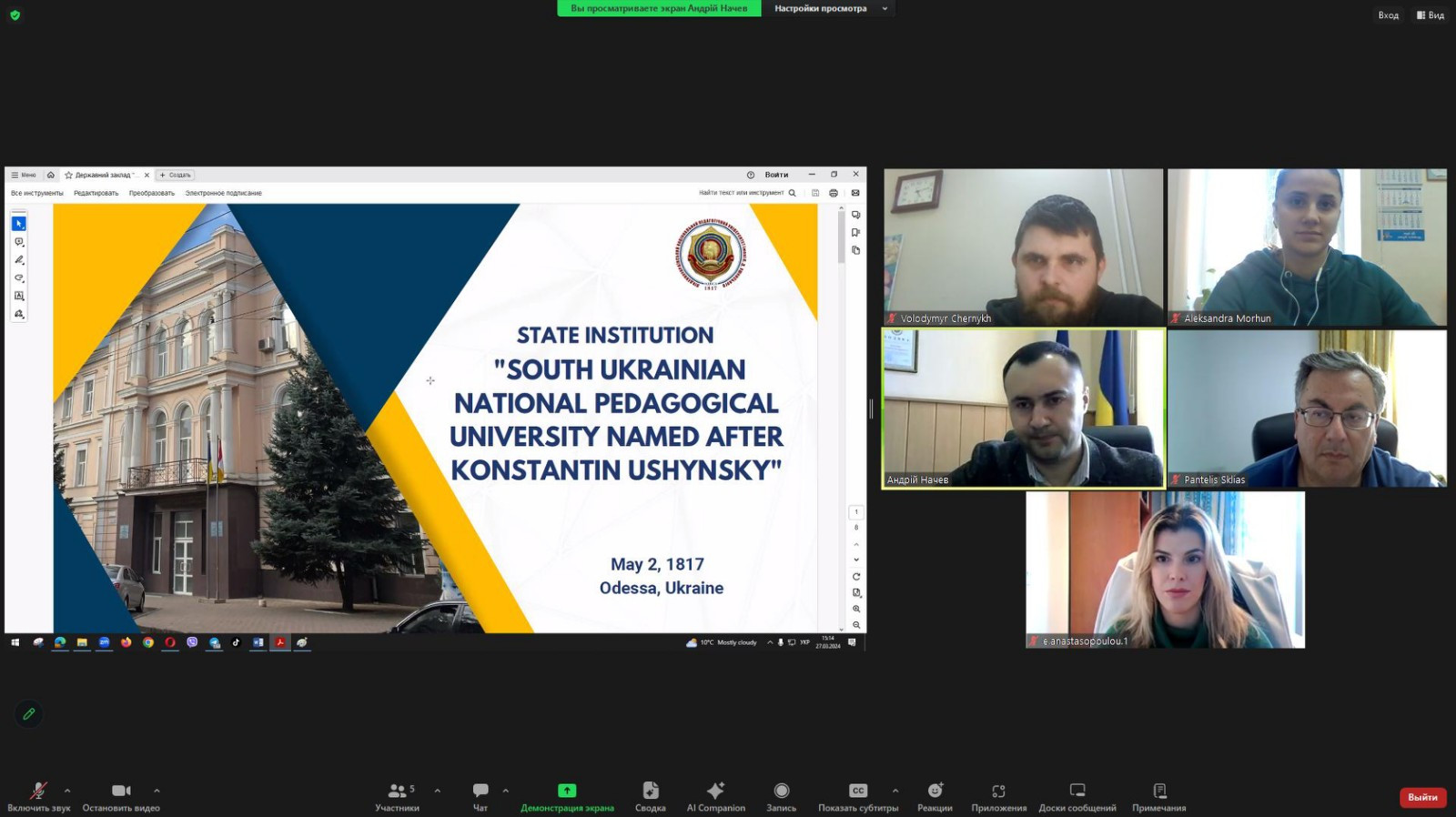The width and height of the screenshot is (1456, 817).
Task: Click the Вход sign-in button
Action: pos(1388,15)
